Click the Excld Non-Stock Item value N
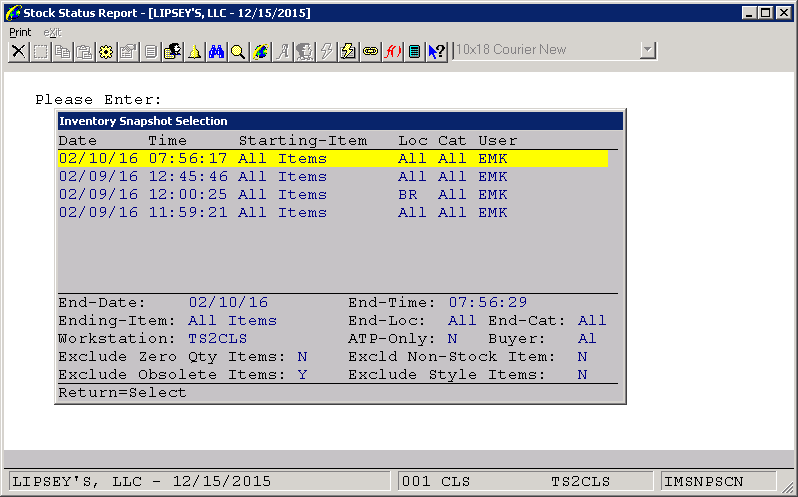The height and width of the screenshot is (497, 798). 582,357
